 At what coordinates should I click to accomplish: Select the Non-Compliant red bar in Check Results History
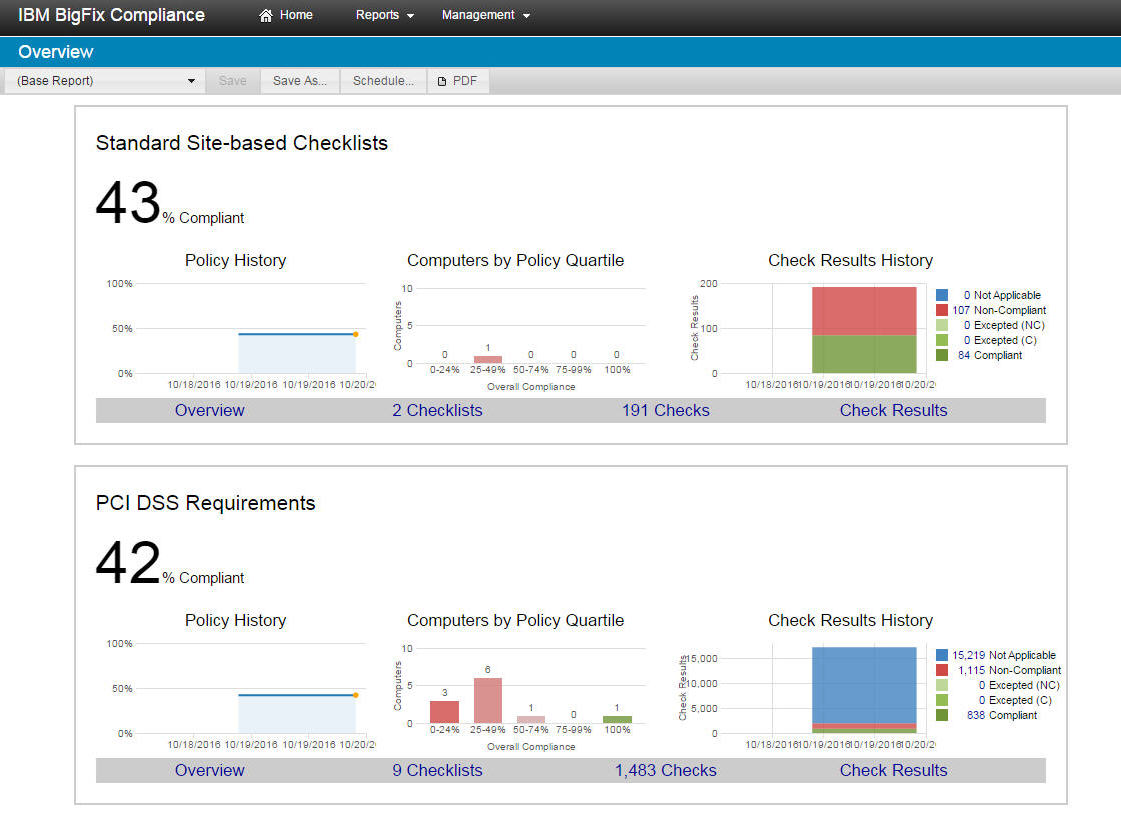coord(864,310)
